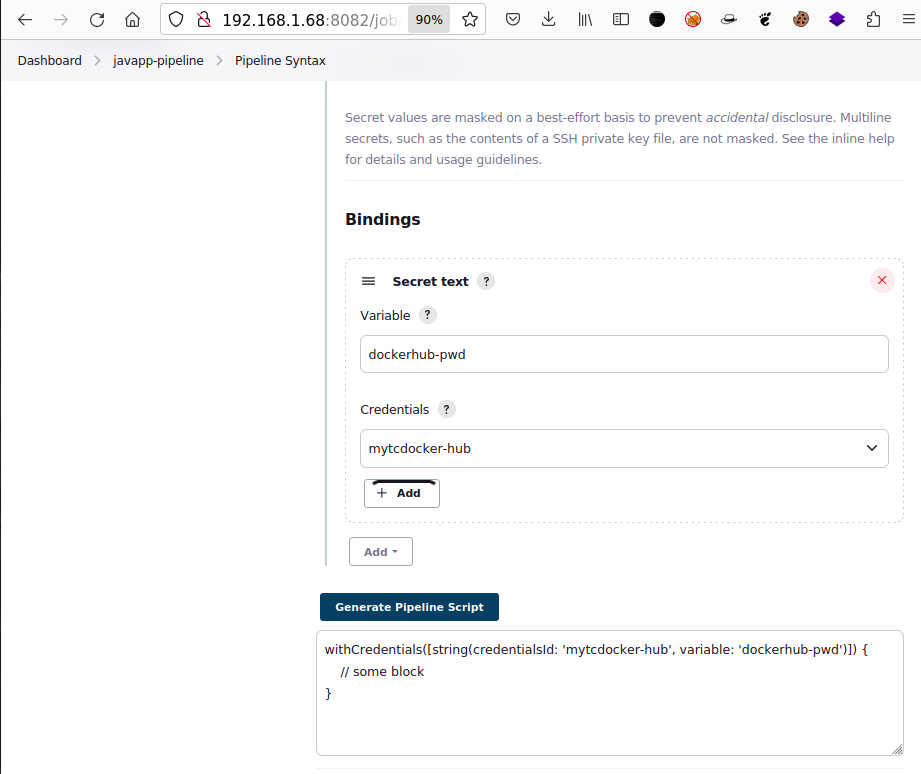Open the tracking protection shield icon
The image size is (921, 774).
pos(176,20)
